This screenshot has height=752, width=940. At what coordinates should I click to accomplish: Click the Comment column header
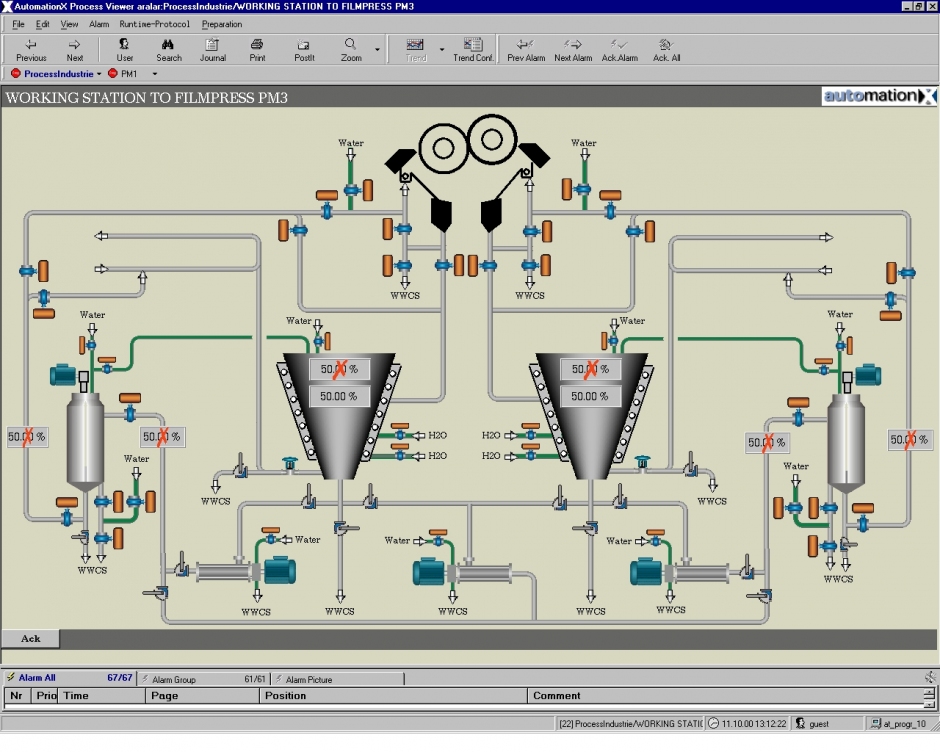[x=725, y=696]
